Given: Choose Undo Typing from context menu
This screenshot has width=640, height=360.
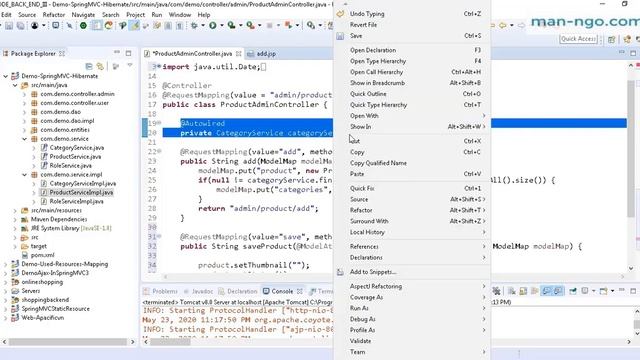Looking at the screenshot, I should click(x=412, y=14).
